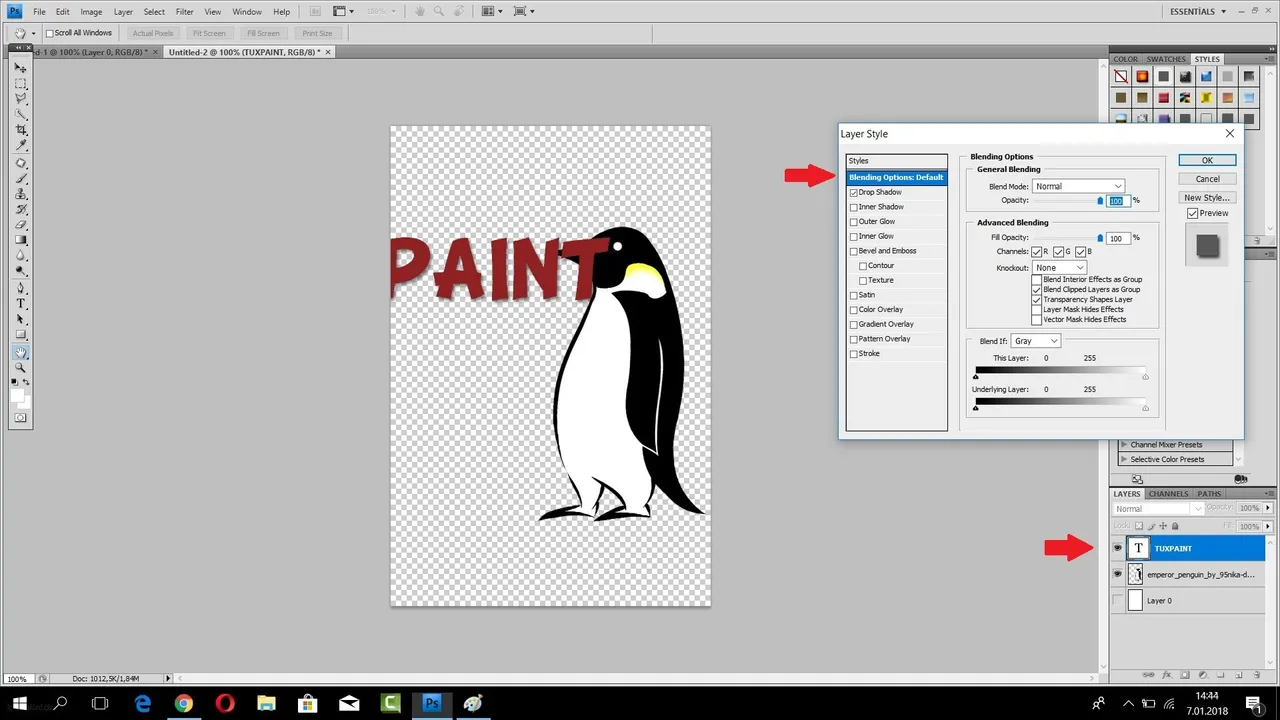
Task: Enable Scroll All Windows checkbox
Action: point(50,33)
